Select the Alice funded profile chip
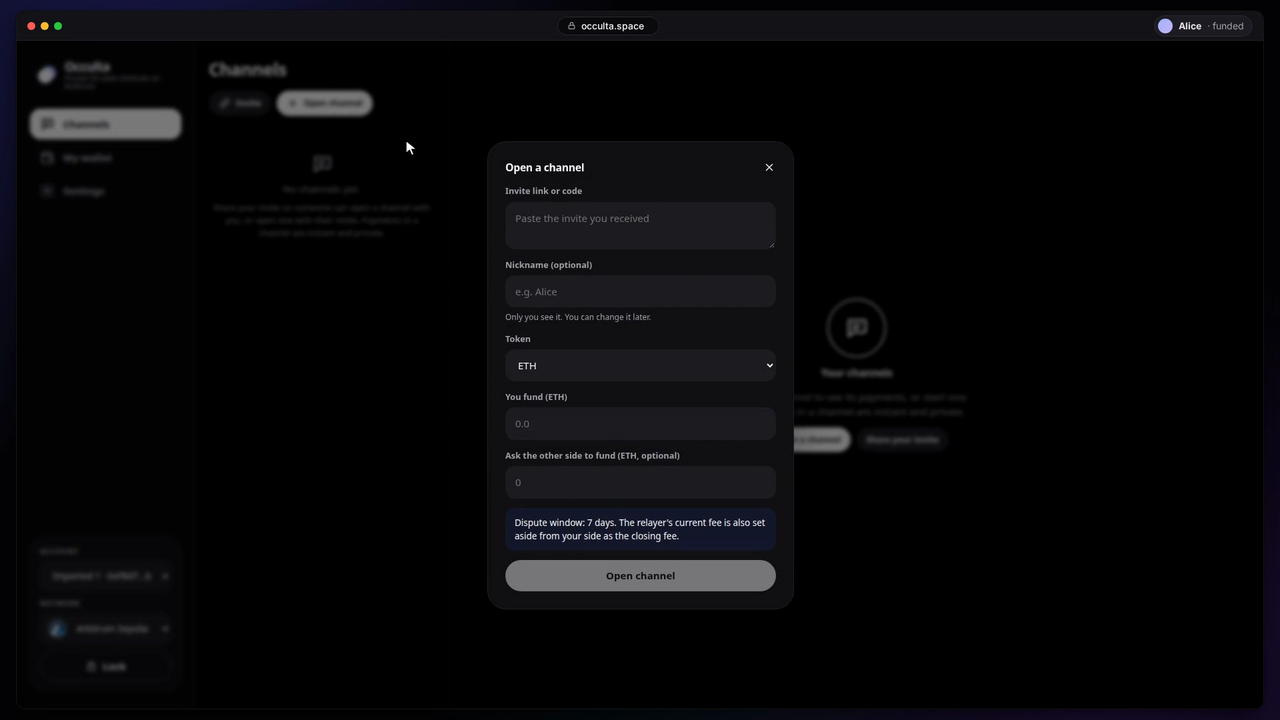This screenshot has height=720, width=1280. pyautogui.click(x=1201, y=26)
